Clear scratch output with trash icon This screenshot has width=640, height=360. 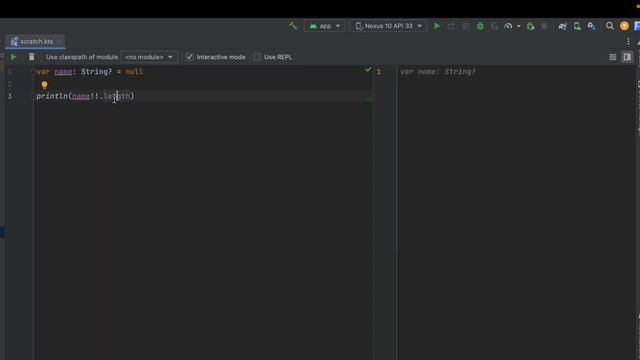pyautogui.click(x=31, y=57)
